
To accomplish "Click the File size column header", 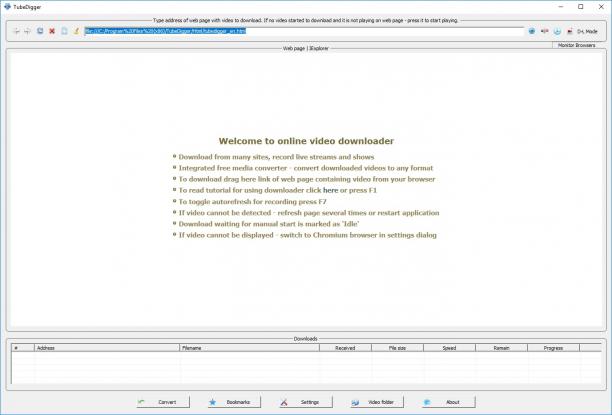I will [x=397, y=348].
